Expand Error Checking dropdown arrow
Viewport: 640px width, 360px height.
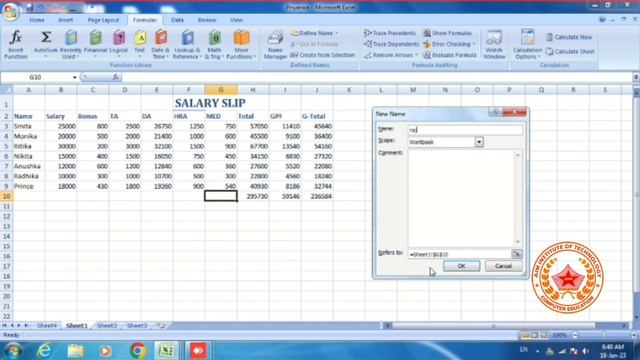[x=473, y=44]
